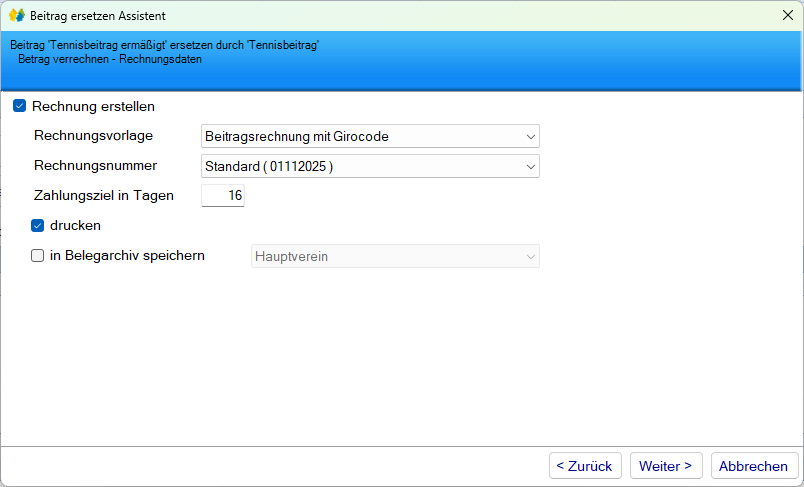Cancel the wizard via Abbrechen
Image resolution: width=804 pixels, height=487 pixels.
pyautogui.click(x=754, y=466)
